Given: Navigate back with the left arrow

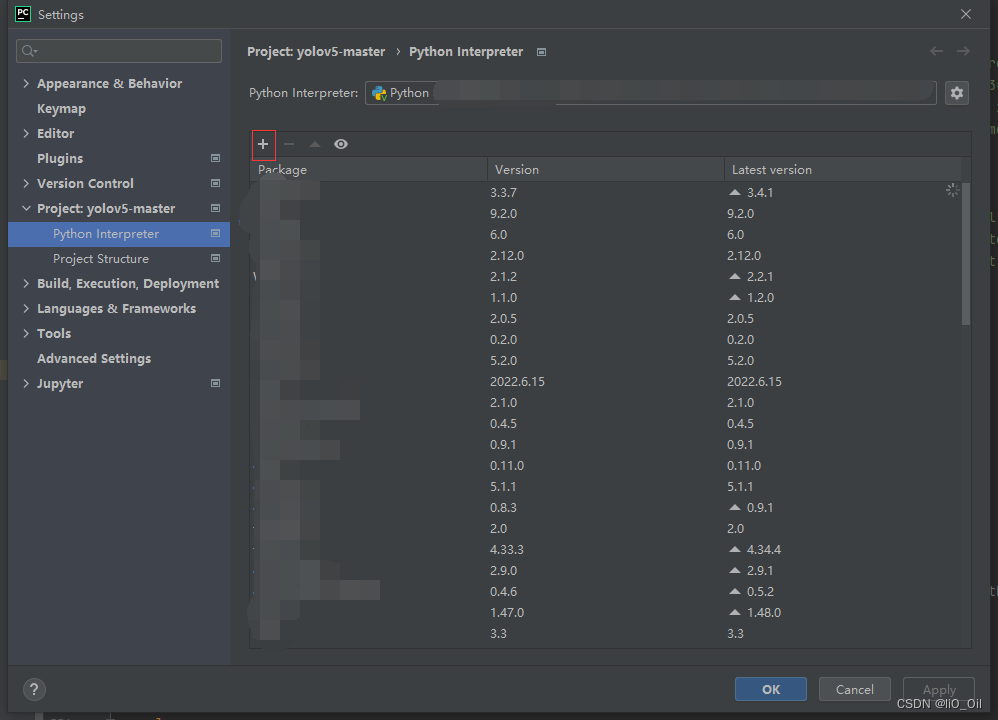Looking at the screenshot, I should coord(936,51).
